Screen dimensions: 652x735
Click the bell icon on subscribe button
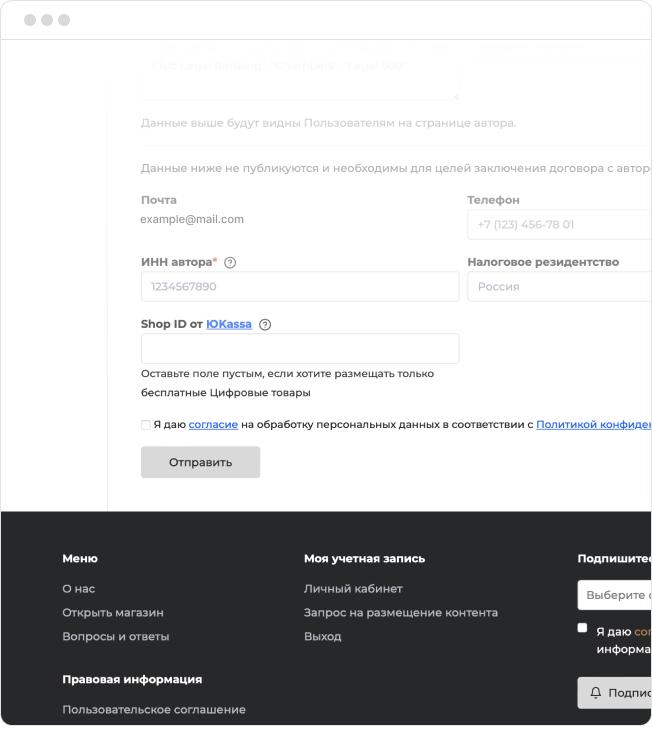(596, 693)
